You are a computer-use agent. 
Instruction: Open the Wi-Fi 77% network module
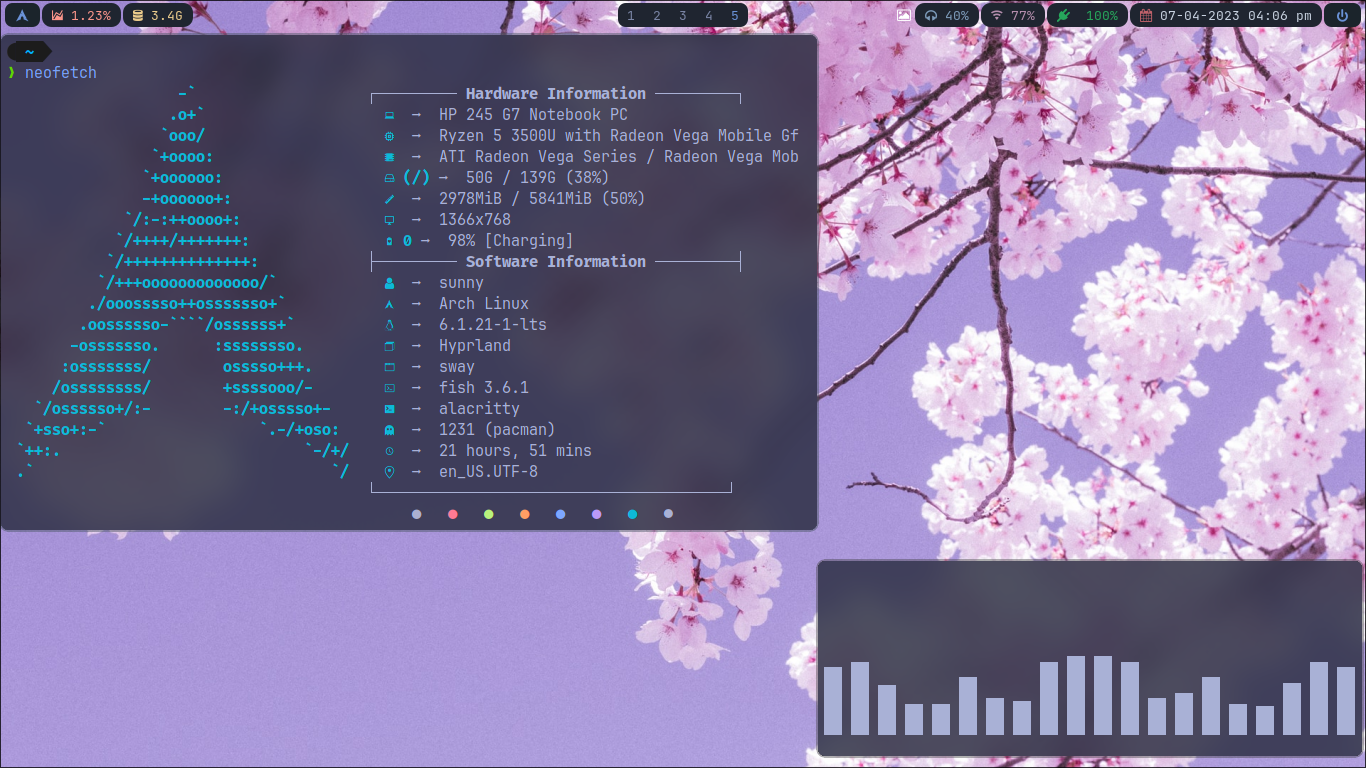click(x=1012, y=15)
